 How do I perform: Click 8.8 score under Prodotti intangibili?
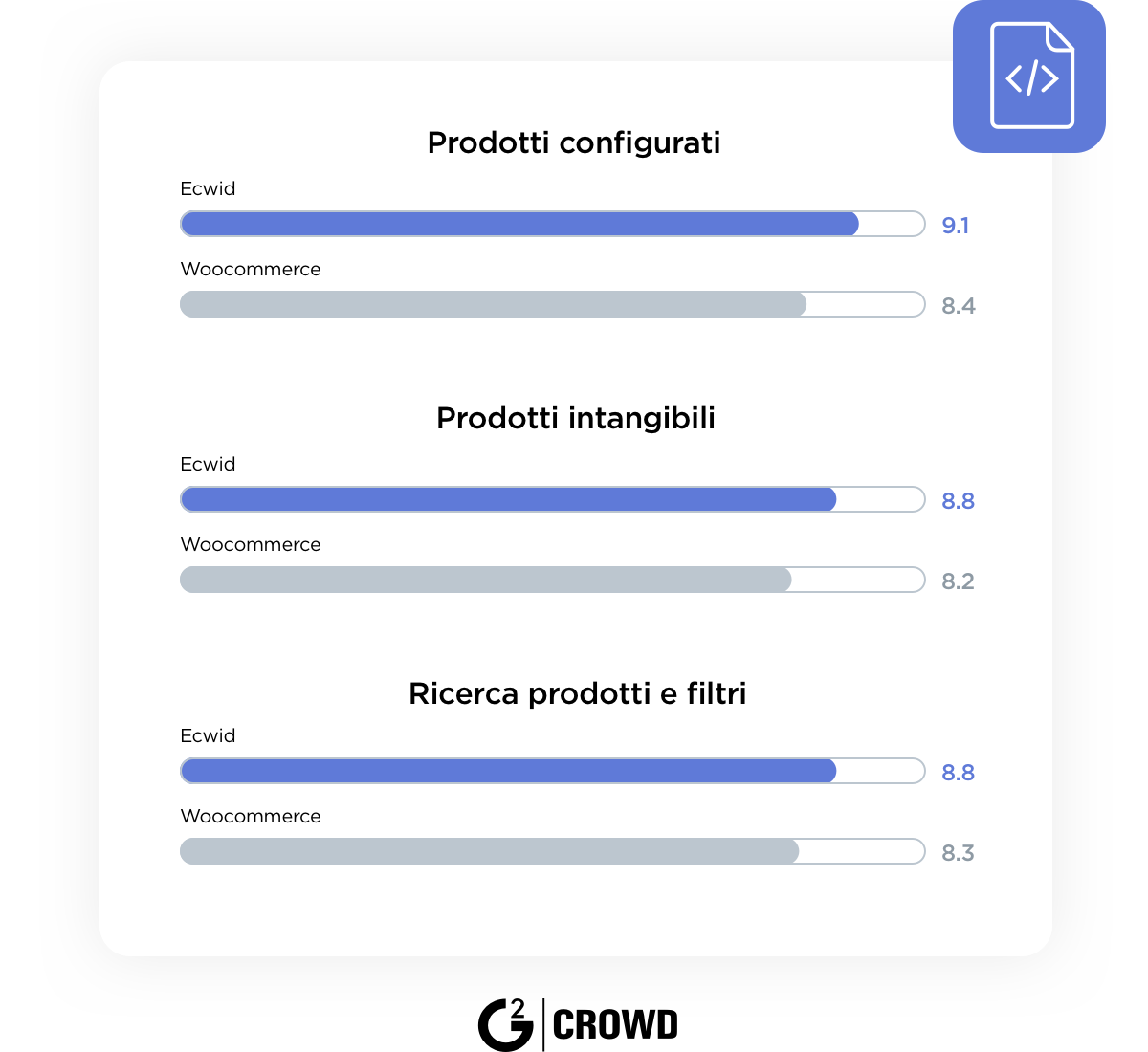point(958,501)
